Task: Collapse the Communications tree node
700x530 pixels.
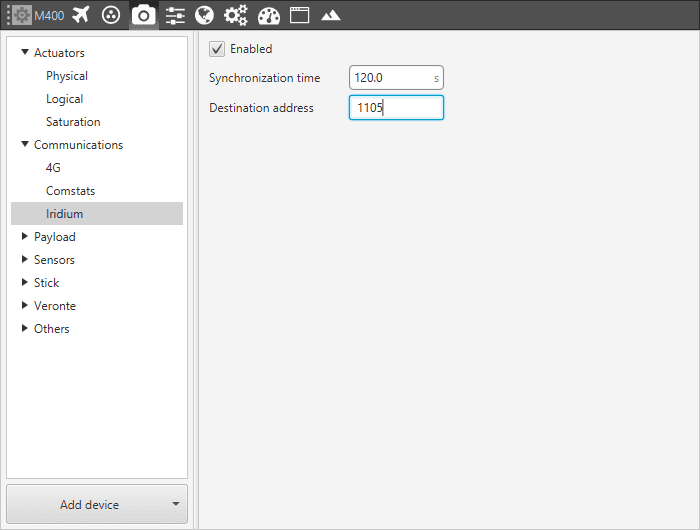Action: [x=25, y=144]
